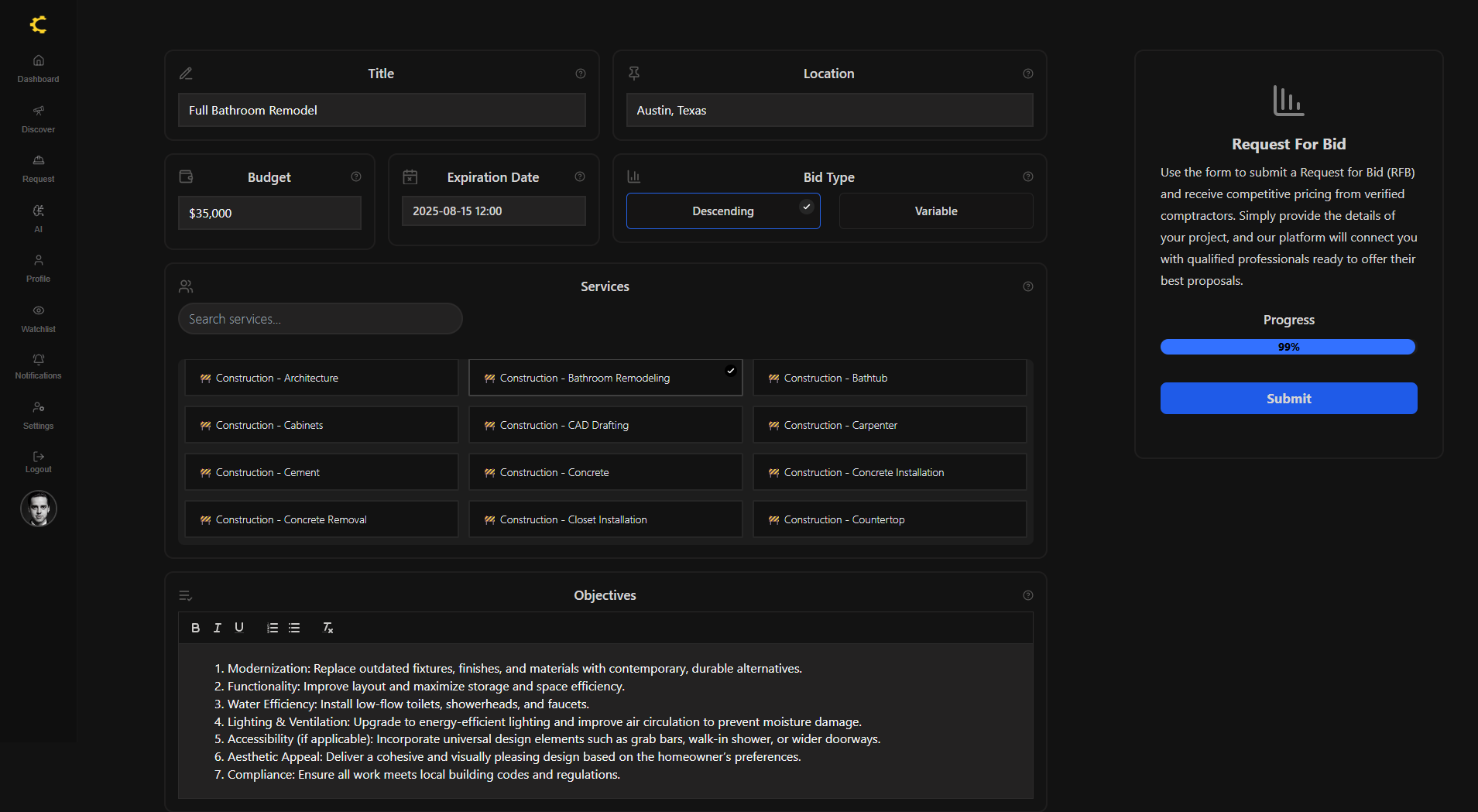The image size is (1478, 812).
Task: Go to the Notifications menu label
Action: tap(39, 375)
